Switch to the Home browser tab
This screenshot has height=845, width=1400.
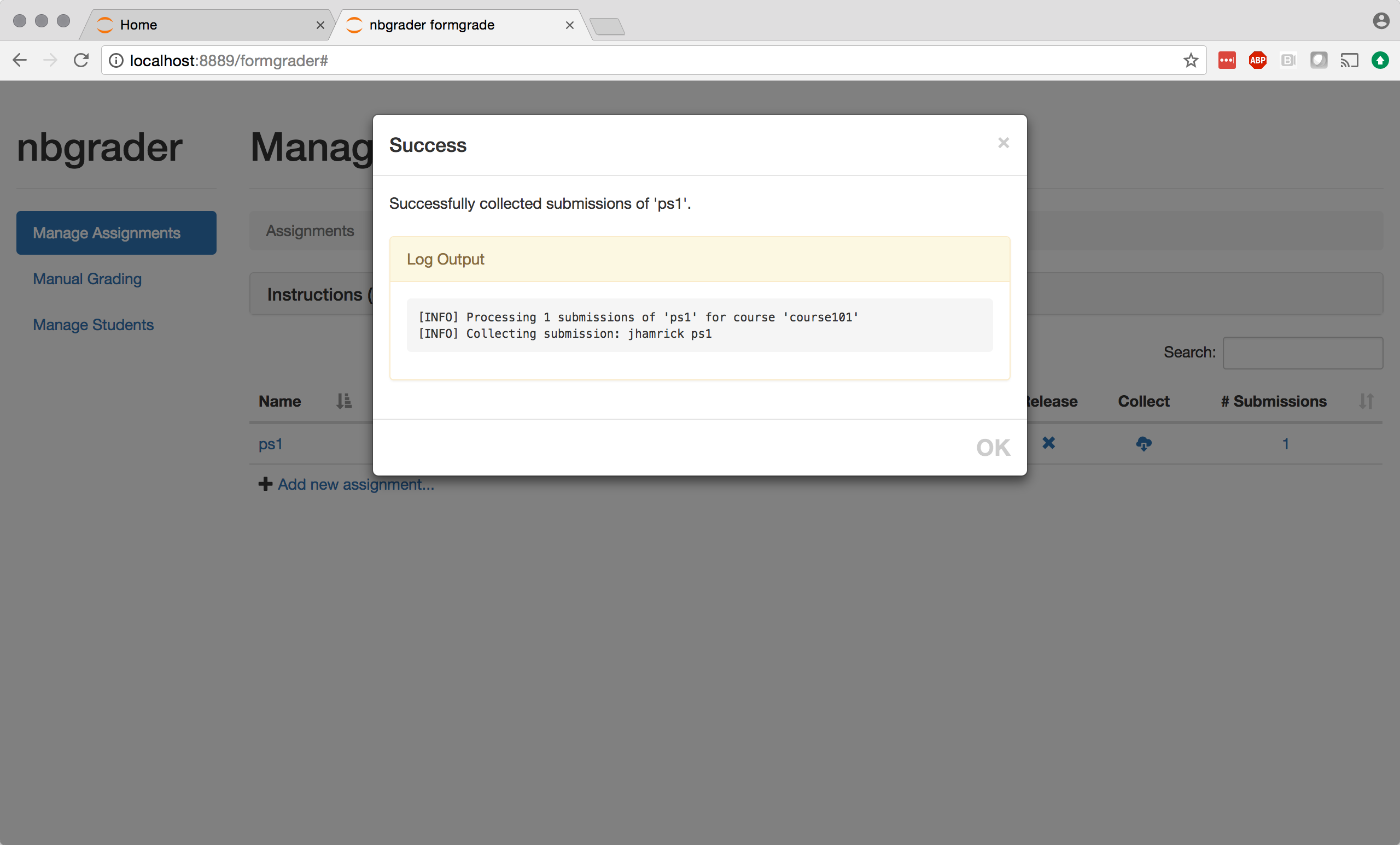pyautogui.click(x=205, y=25)
